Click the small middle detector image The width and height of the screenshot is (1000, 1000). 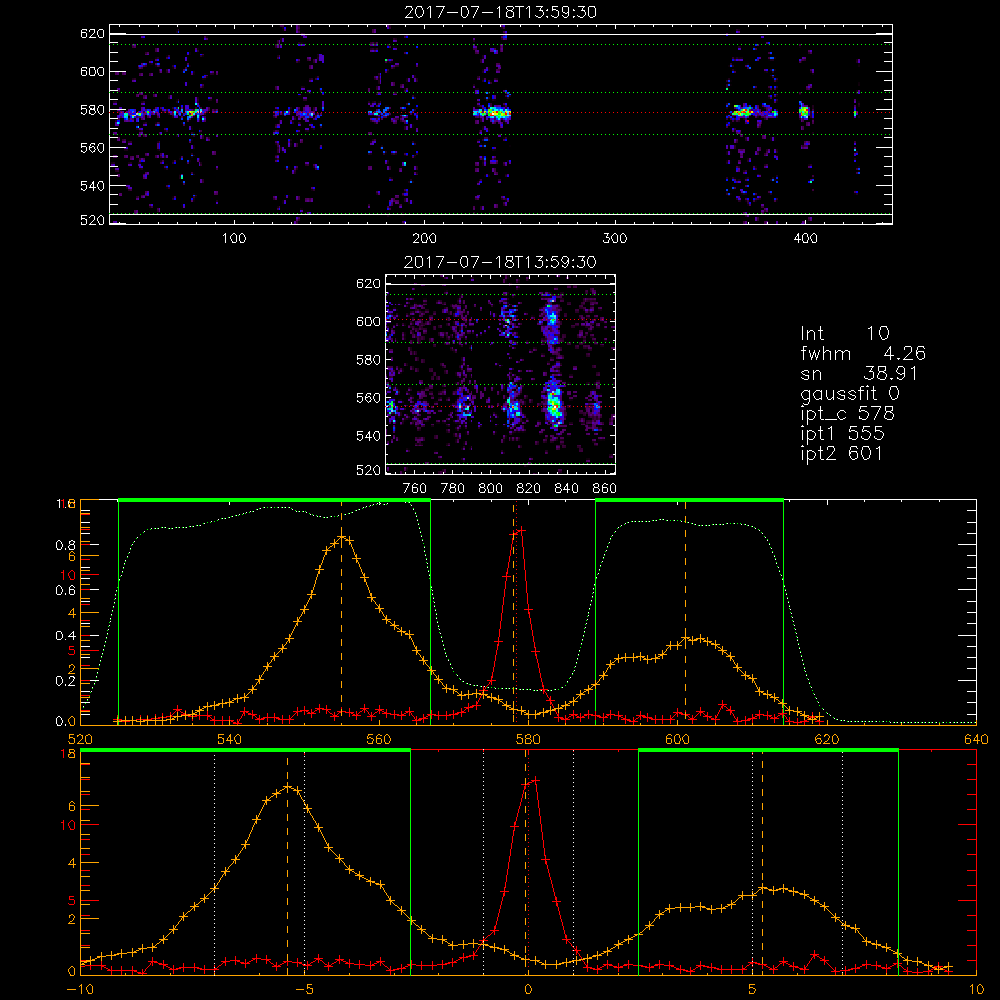(500, 374)
